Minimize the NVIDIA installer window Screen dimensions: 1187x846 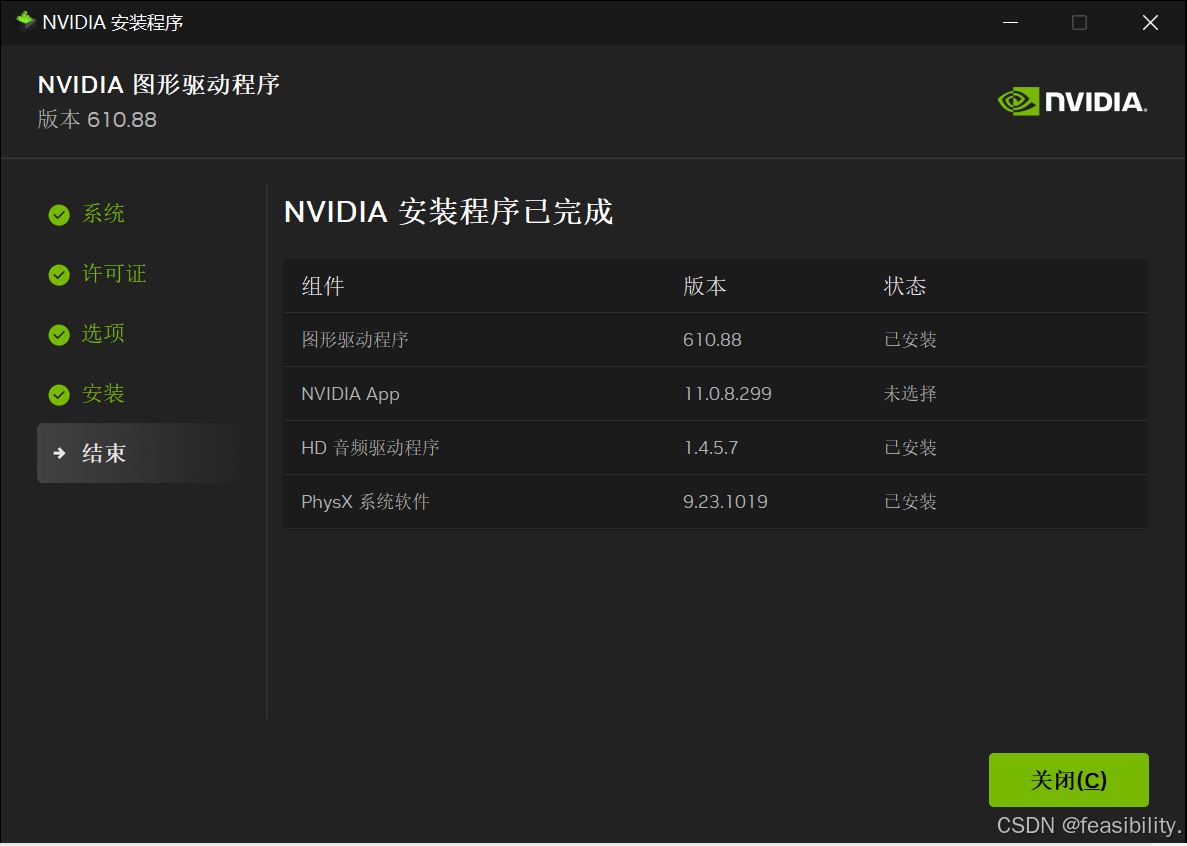point(1010,23)
